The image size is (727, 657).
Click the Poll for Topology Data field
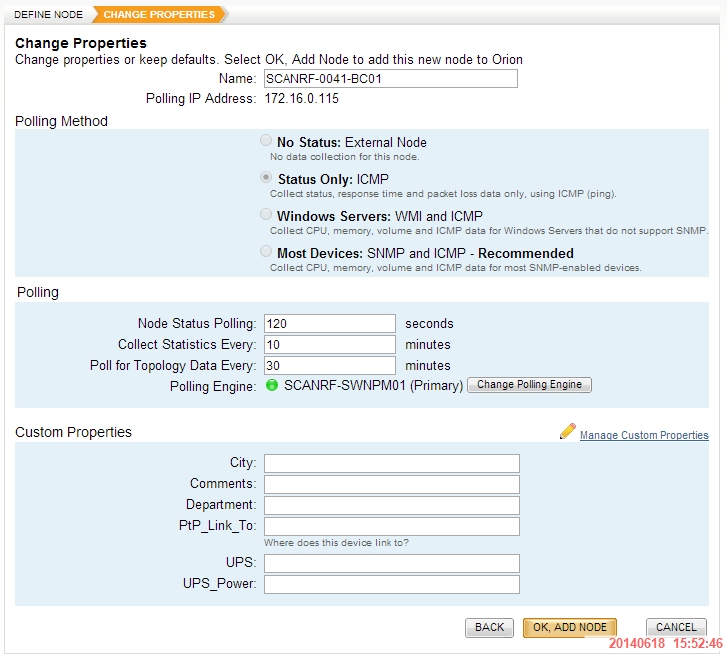[x=330, y=365]
